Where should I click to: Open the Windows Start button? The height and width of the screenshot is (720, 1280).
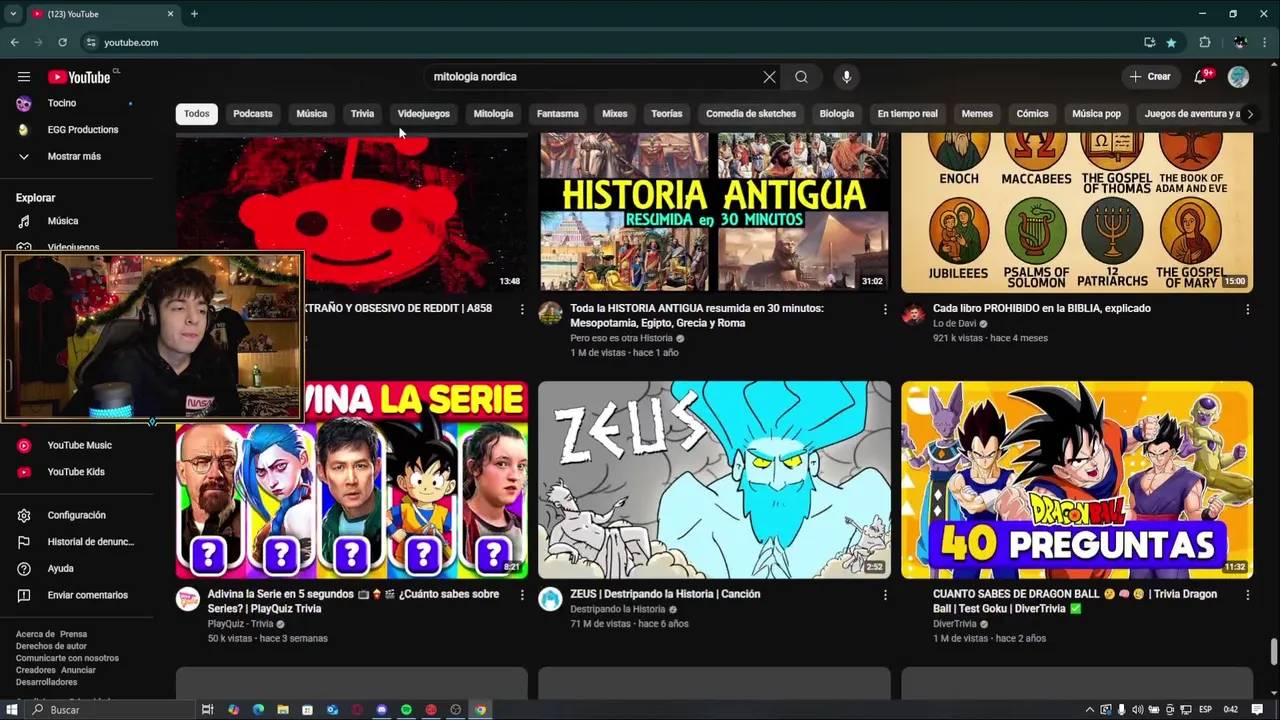pos(12,710)
